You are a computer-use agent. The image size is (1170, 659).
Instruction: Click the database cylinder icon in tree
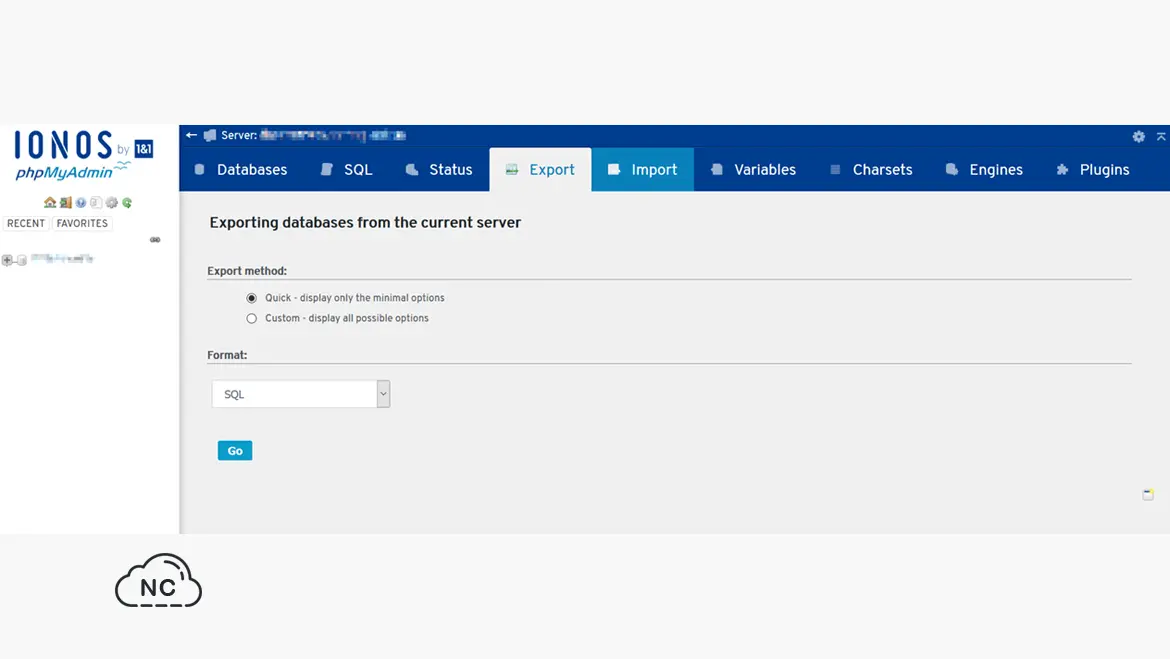pos(22,260)
